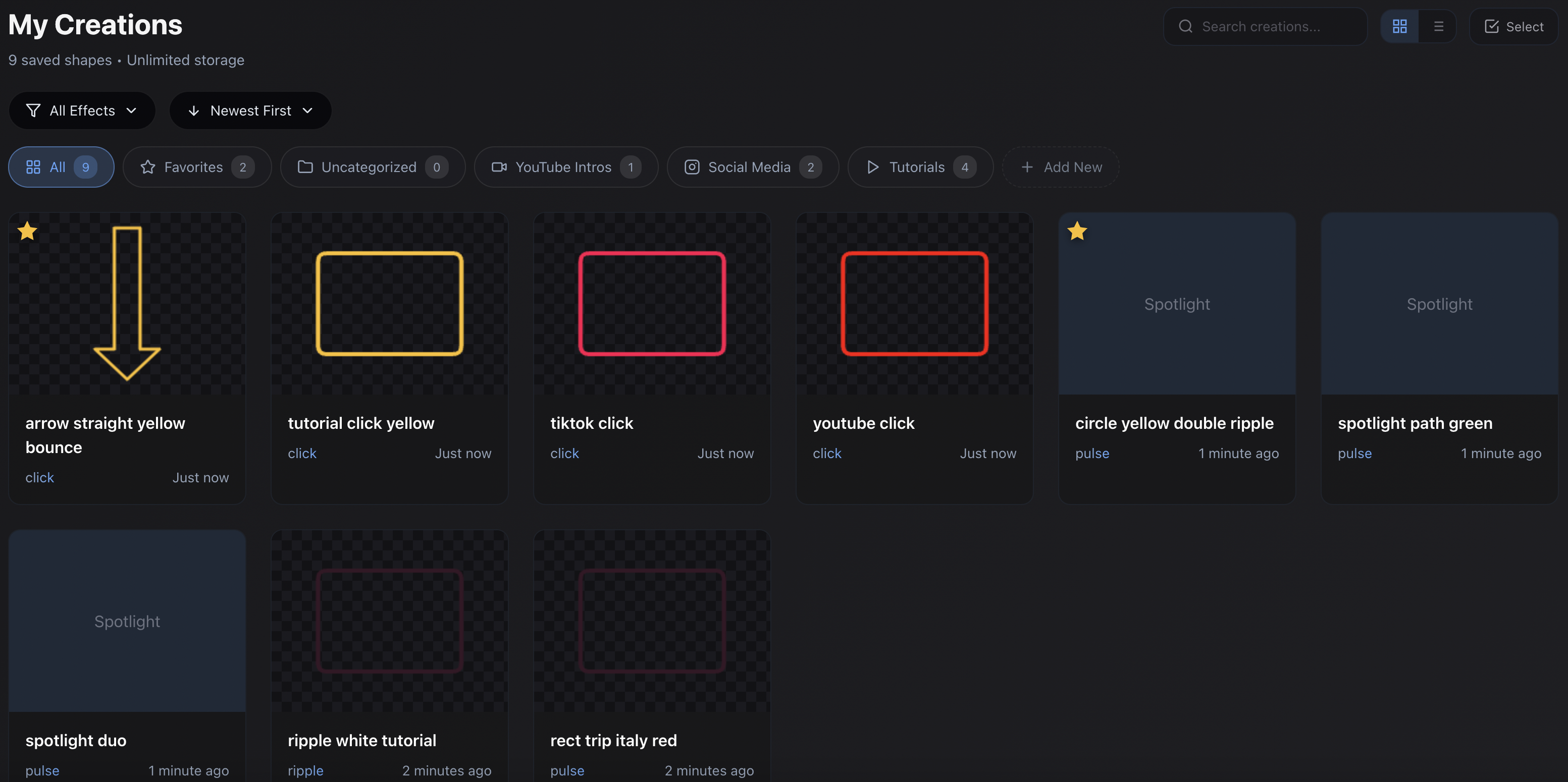1568x782 pixels.
Task: Toggle favorite star on circle yellow double ripple
Action: point(1077,231)
